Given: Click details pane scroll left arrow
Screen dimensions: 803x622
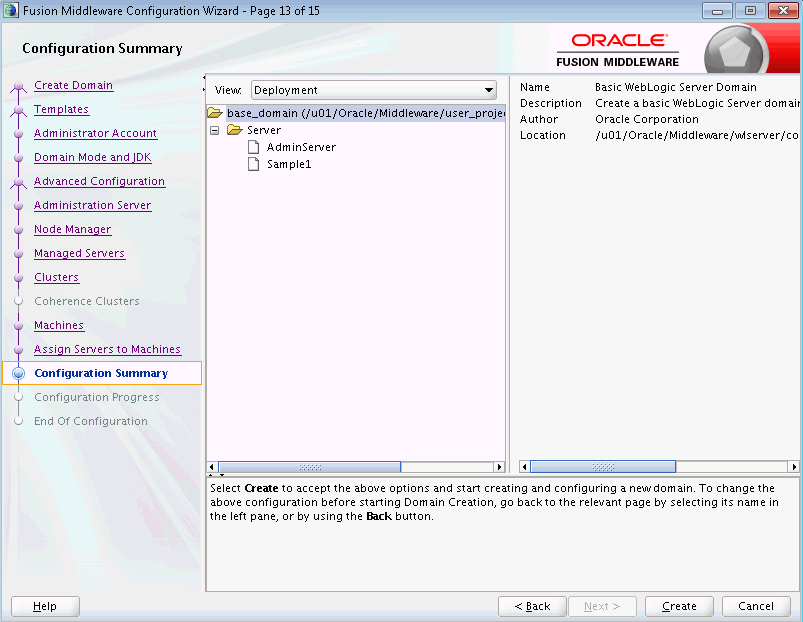Looking at the screenshot, I should [x=524, y=467].
